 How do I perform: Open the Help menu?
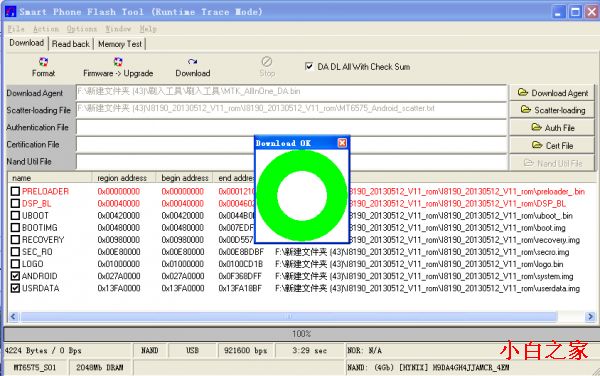pyautogui.click(x=148, y=29)
